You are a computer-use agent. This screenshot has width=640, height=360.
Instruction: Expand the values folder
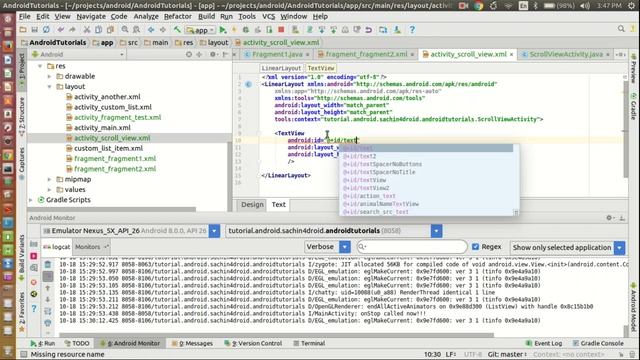pyautogui.click(x=49, y=189)
